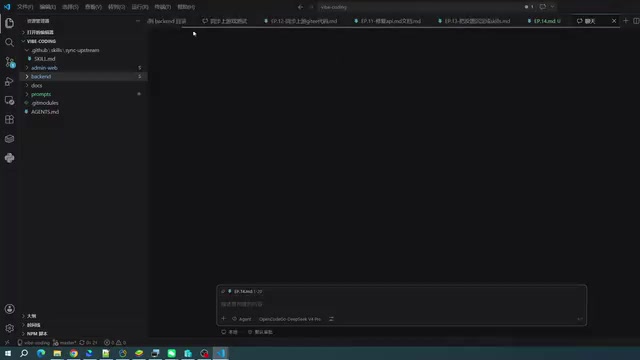Screen dimensions: 640x360
Task: Click the sync changes indicator in status bar
Action: pyautogui.click(x=89, y=343)
